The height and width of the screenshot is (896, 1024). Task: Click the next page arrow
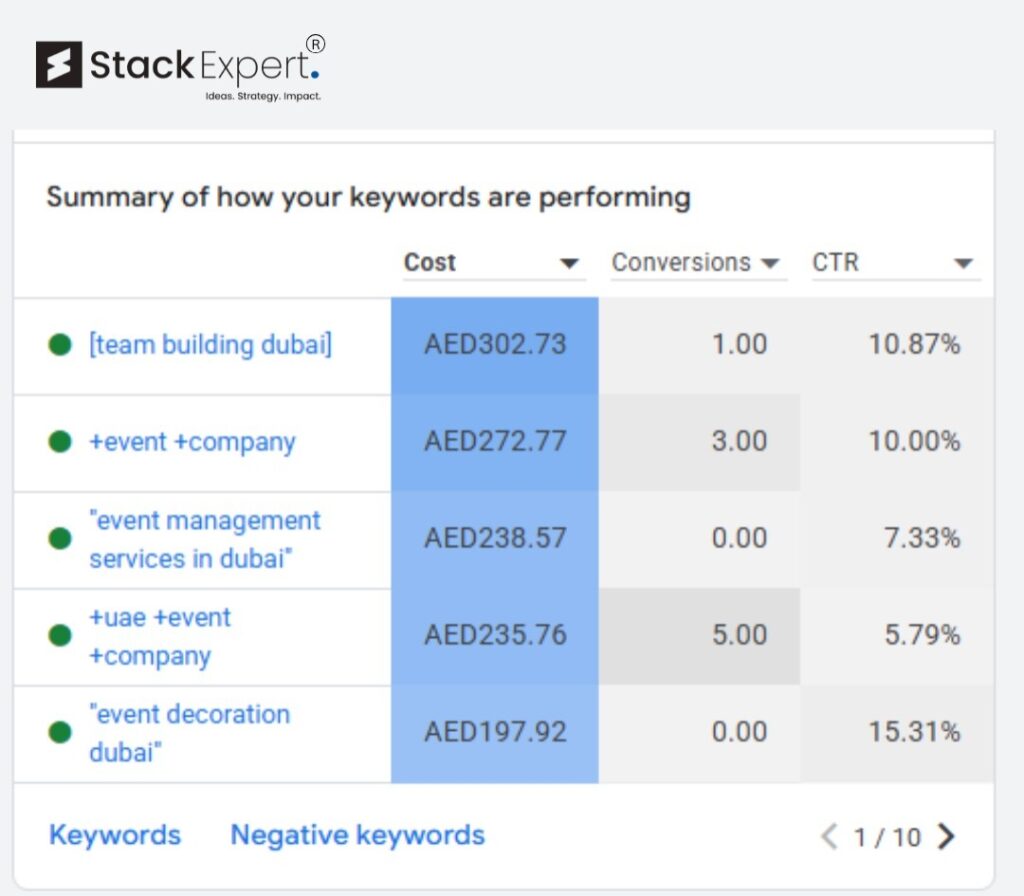[944, 835]
